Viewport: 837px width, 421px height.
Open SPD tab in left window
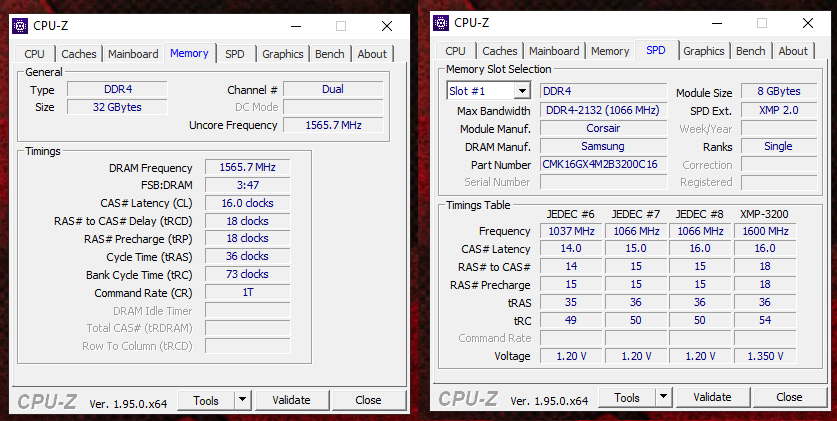(x=234, y=54)
